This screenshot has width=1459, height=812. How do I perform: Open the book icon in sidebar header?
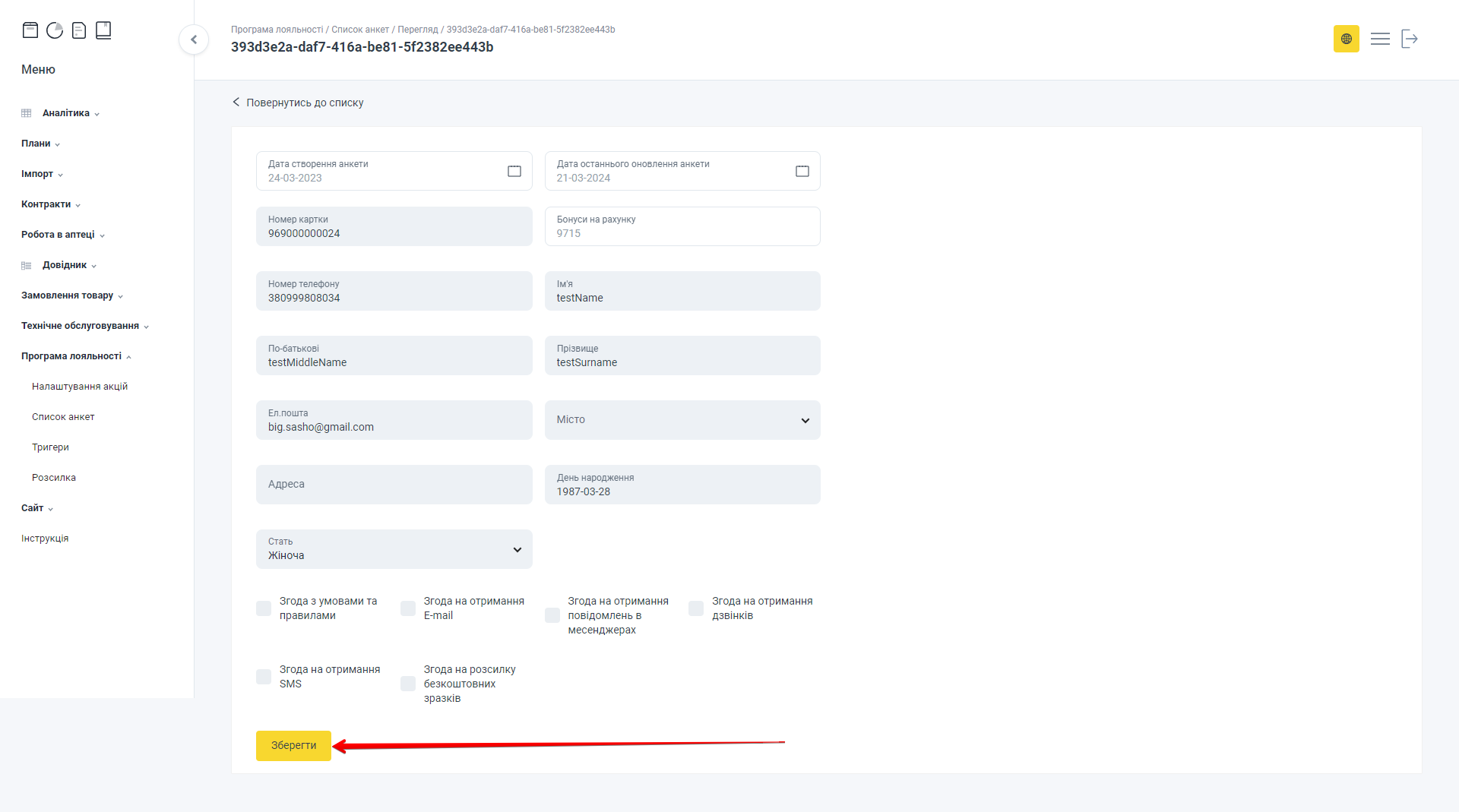point(103,30)
